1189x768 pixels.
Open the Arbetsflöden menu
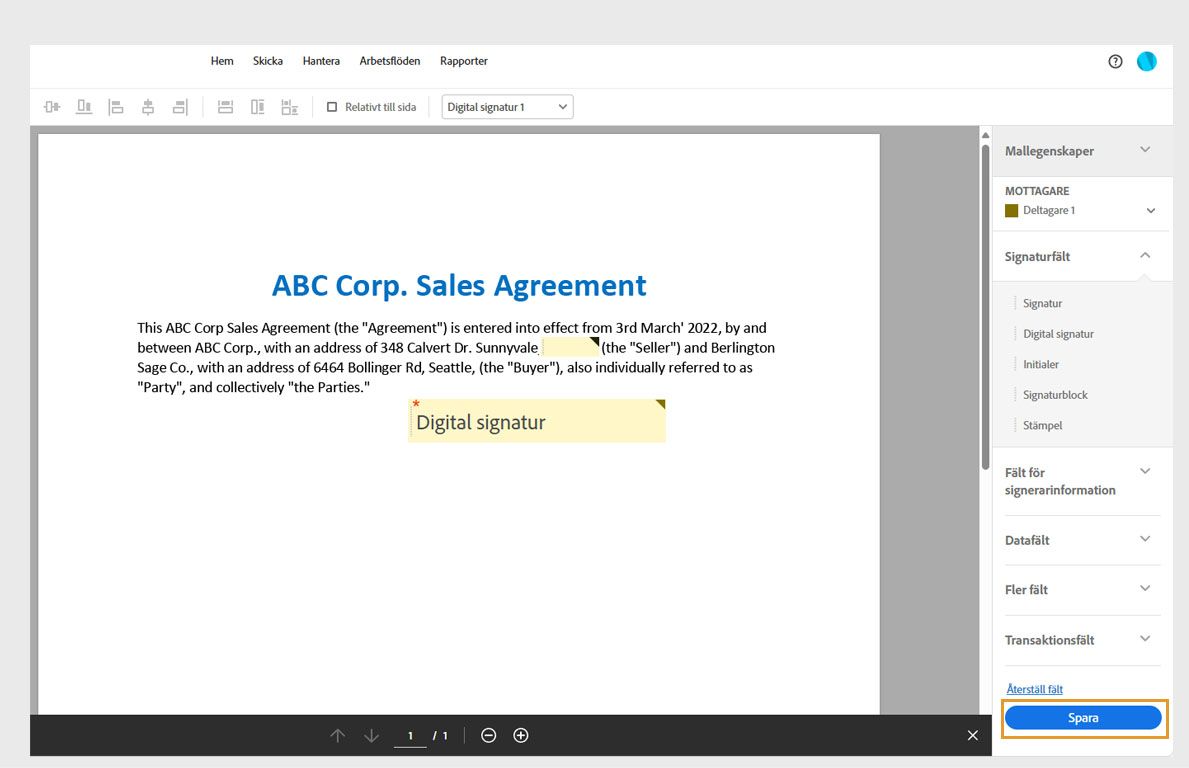[390, 61]
